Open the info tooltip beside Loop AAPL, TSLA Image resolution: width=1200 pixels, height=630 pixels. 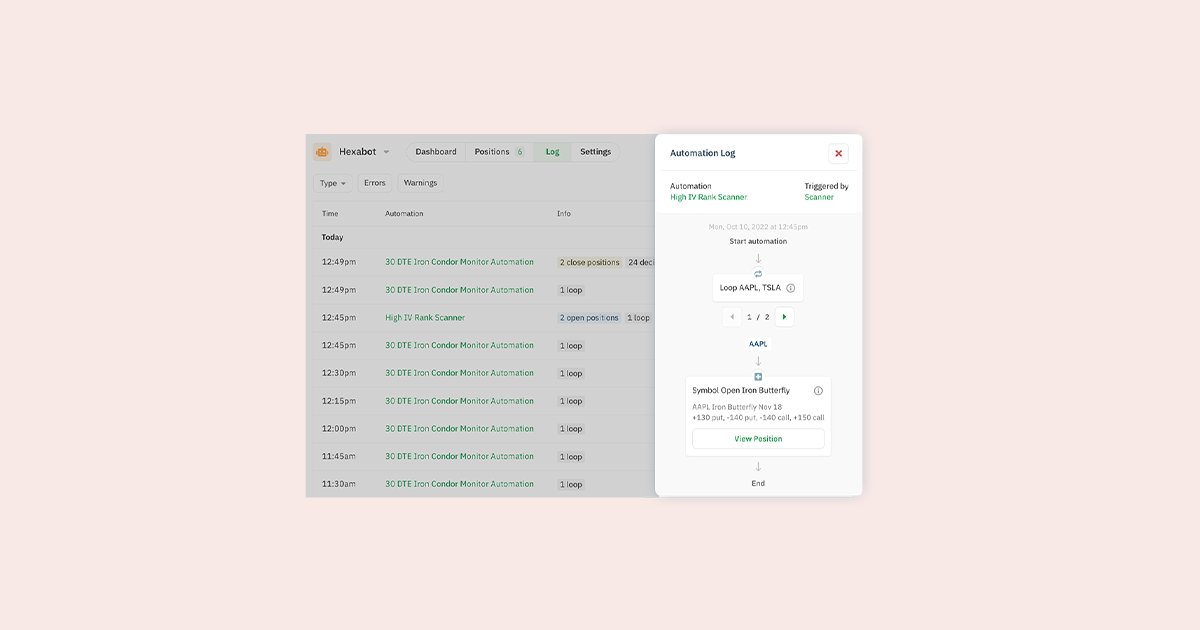(x=791, y=287)
